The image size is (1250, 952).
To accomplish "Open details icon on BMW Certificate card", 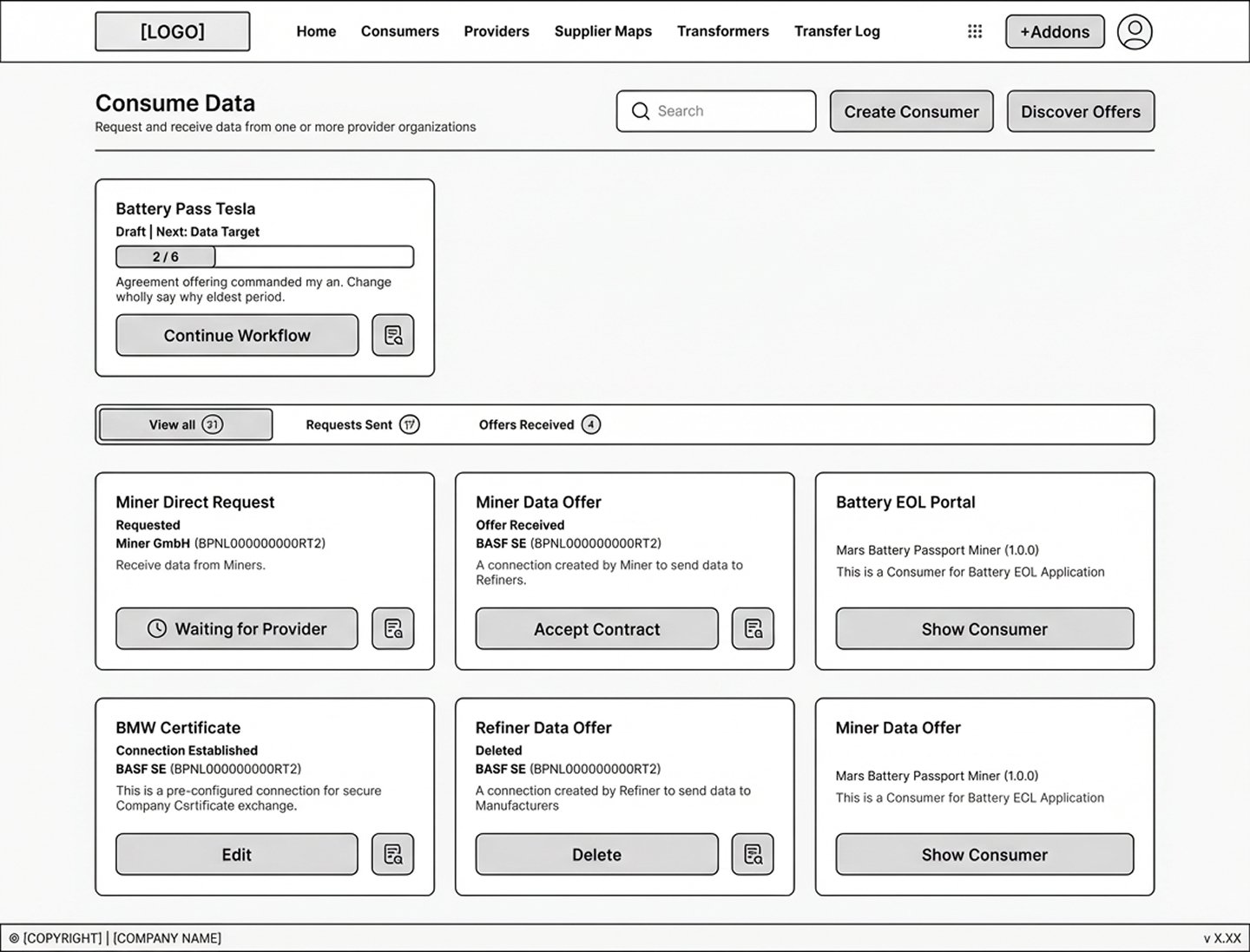I will pyautogui.click(x=393, y=855).
